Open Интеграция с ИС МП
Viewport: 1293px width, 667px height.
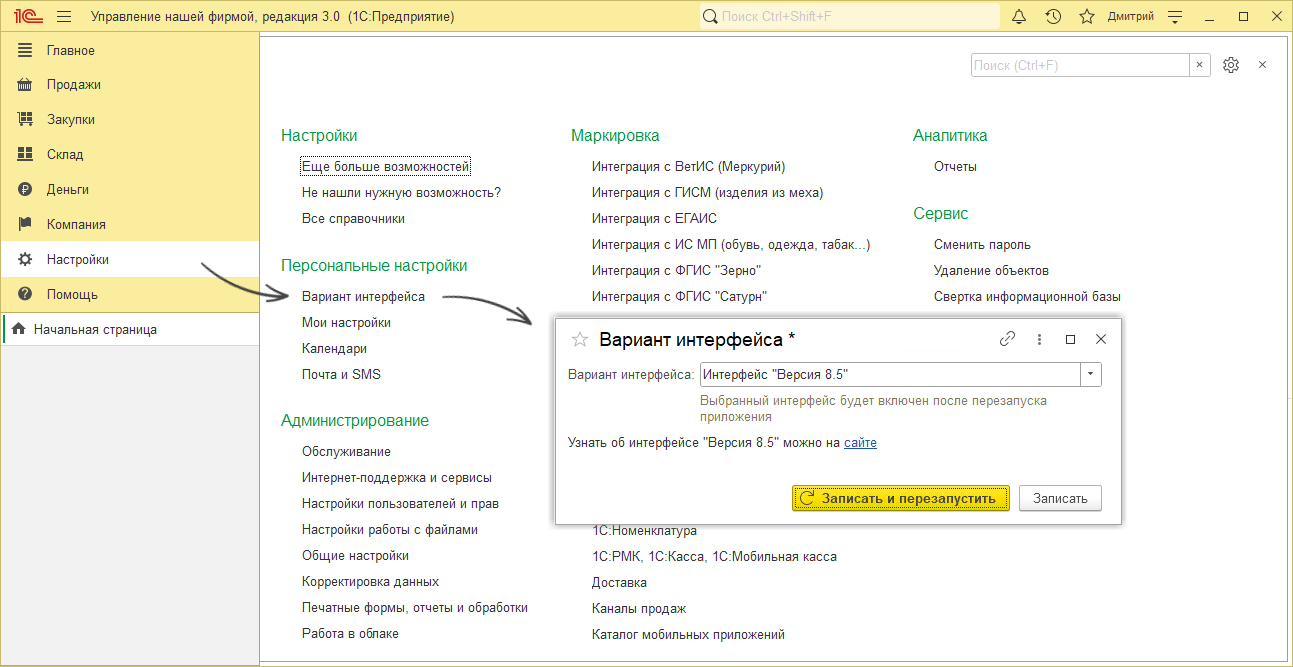tap(731, 245)
